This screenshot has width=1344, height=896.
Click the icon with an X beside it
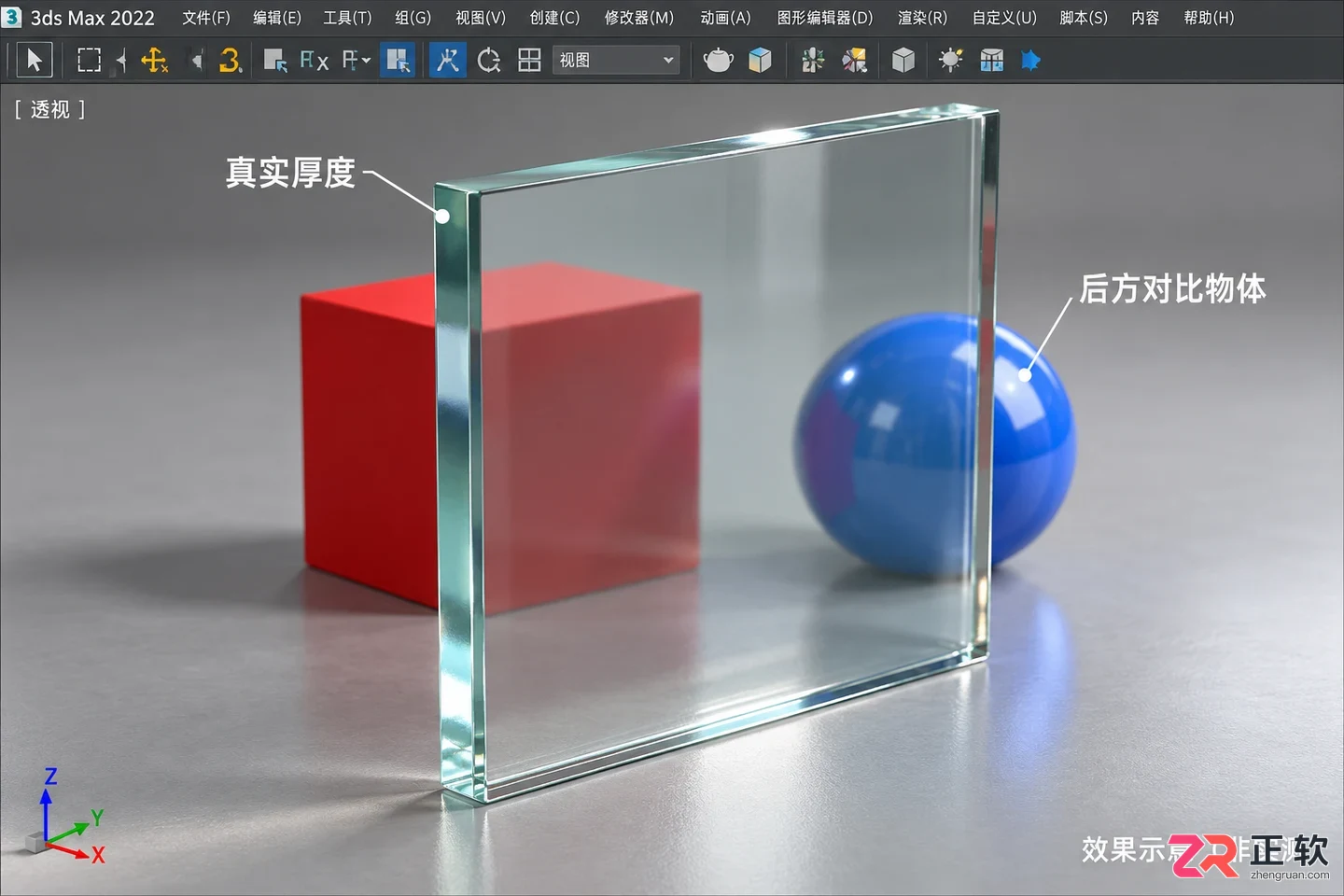tap(314, 61)
